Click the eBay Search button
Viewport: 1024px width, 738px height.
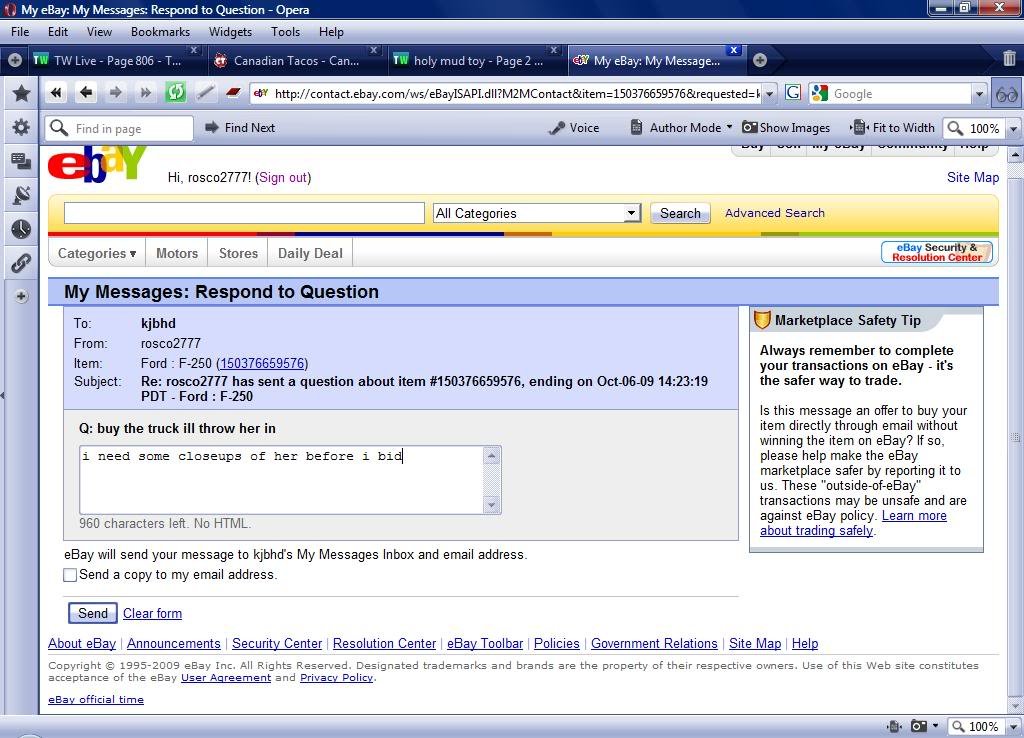[x=680, y=214]
